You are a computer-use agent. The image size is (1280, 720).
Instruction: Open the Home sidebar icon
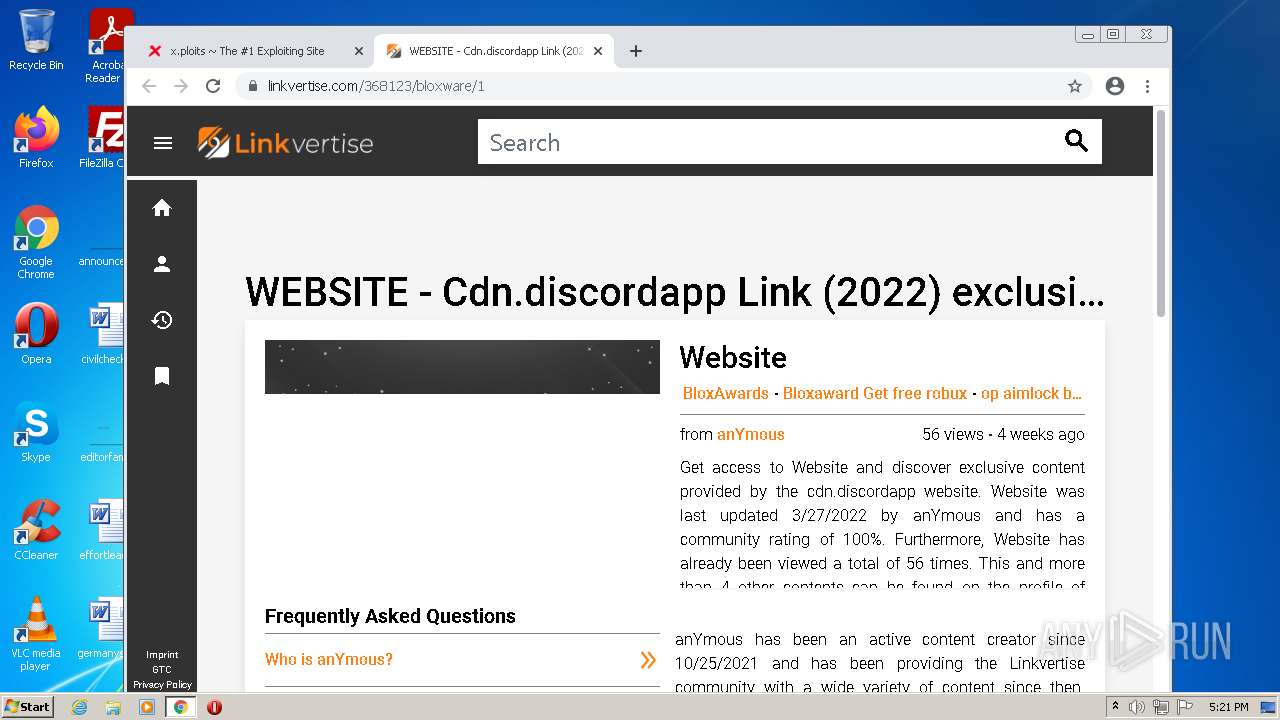click(x=162, y=208)
